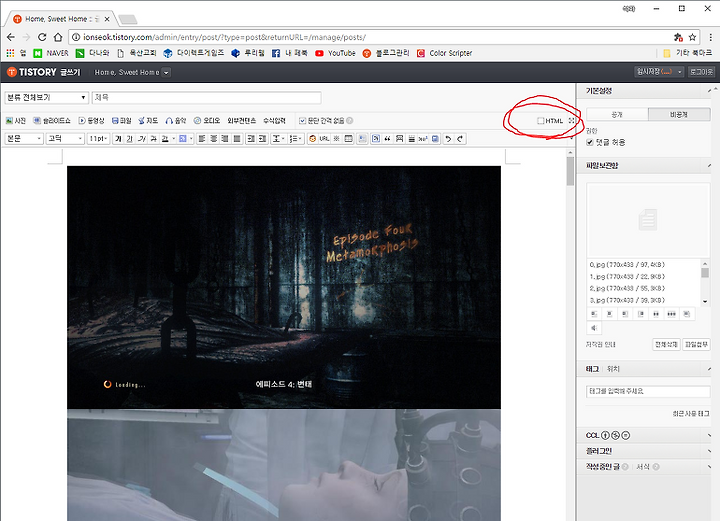Justify text alignment
Image resolution: width=720 pixels, height=521 pixels.
[x=237, y=139]
